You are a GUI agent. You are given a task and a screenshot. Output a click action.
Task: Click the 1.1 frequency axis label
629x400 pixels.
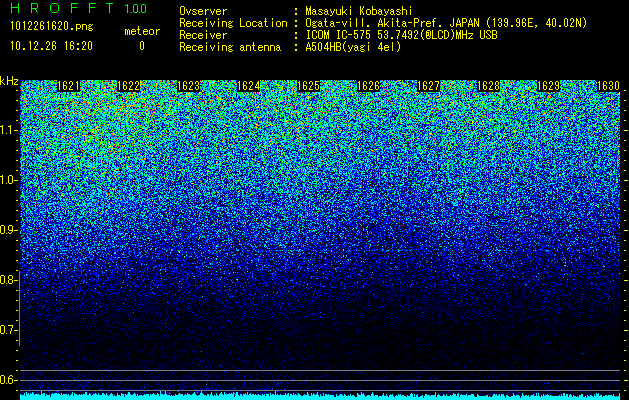[8, 131]
